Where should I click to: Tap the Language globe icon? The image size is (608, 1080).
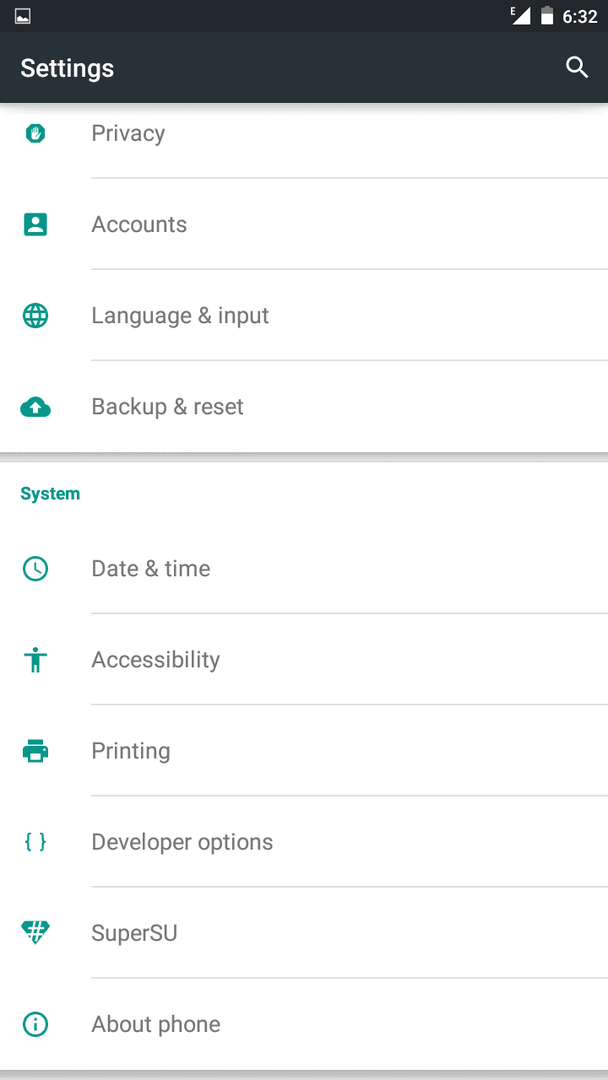point(35,315)
